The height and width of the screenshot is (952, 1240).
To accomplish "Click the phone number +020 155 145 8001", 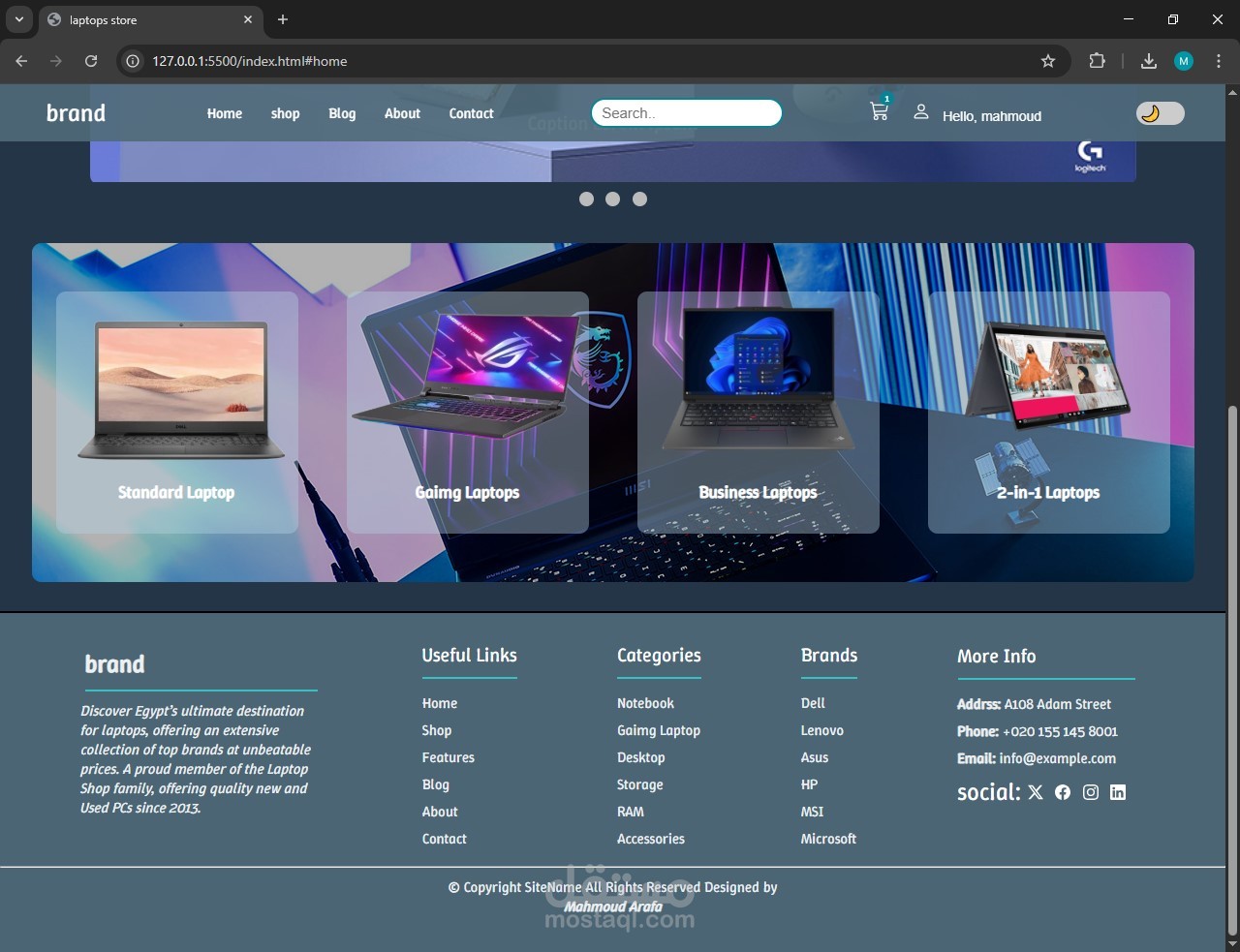I will click(1060, 731).
